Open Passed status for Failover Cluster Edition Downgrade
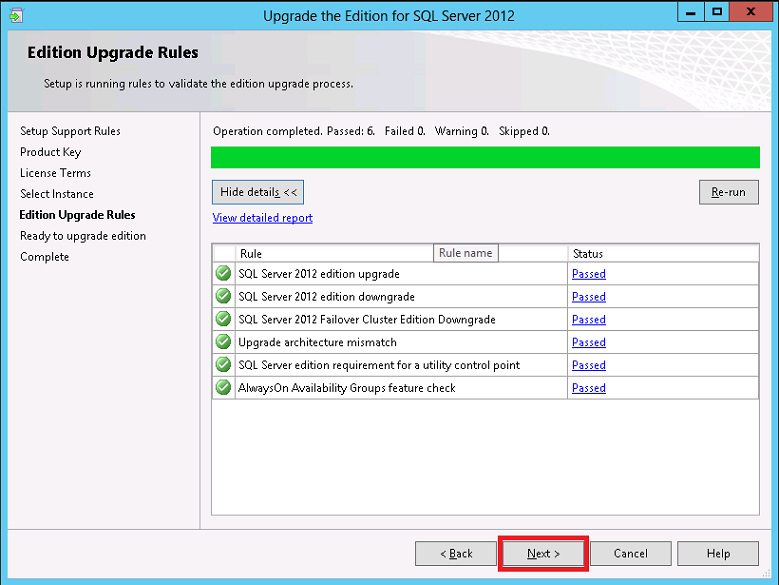The image size is (779, 585). (x=589, y=319)
